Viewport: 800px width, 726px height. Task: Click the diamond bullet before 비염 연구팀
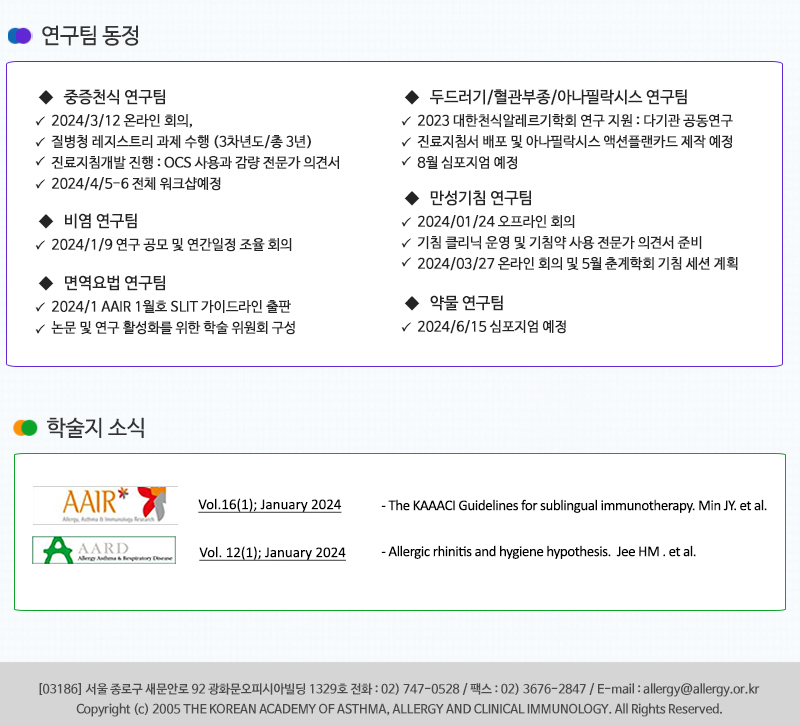click(44, 220)
